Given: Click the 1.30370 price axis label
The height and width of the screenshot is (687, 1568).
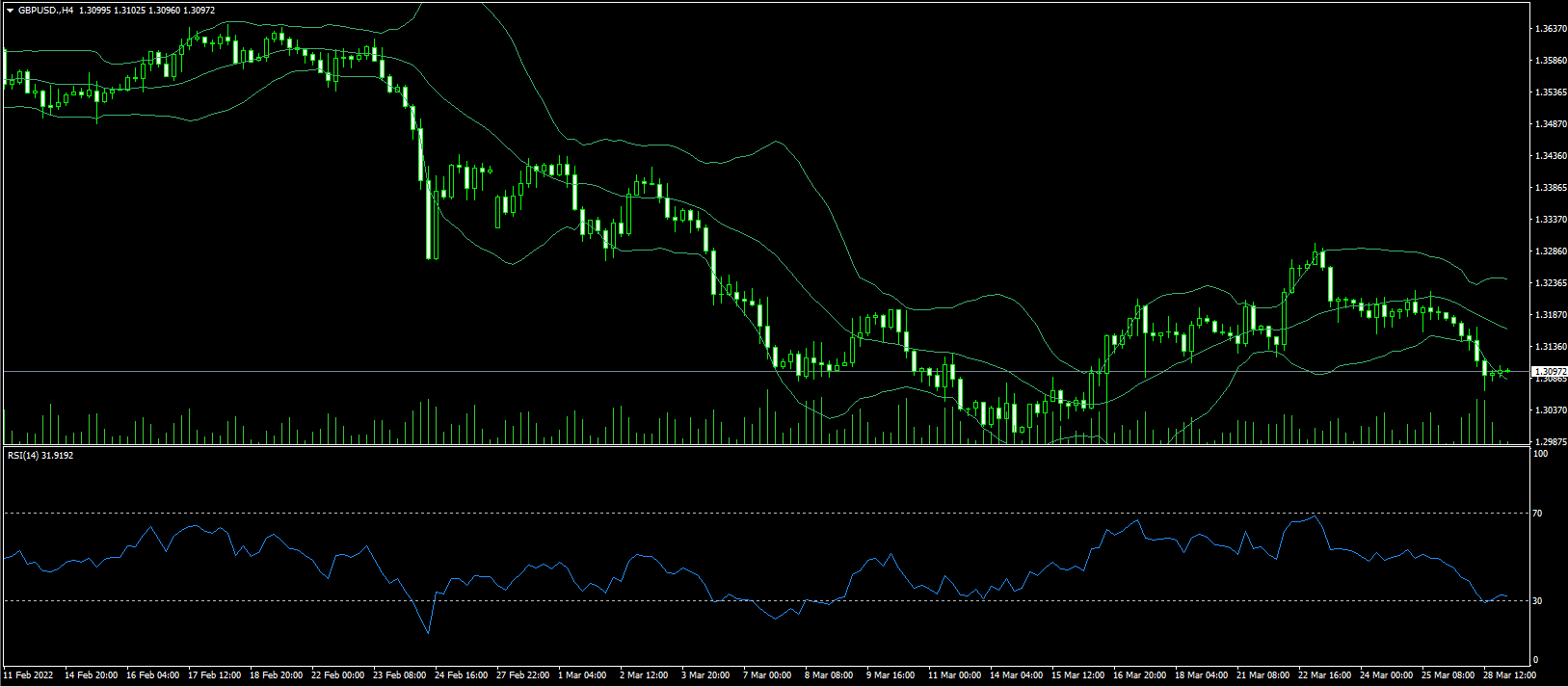Looking at the screenshot, I should (x=1550, y=410).
